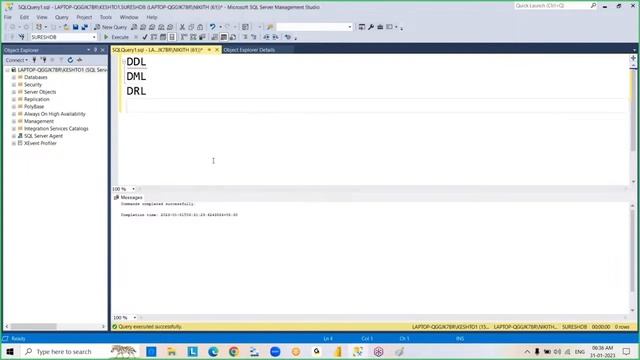Click the Properties wrench icon
The height and width of the screenshot is (360, 640).
tap(371, 27)
